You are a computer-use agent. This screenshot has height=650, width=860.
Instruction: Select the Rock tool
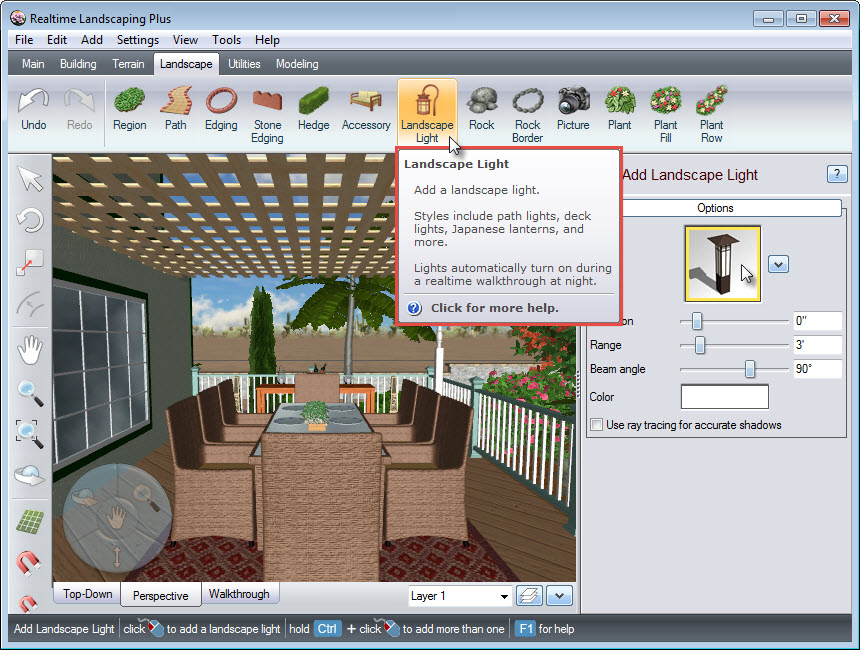pyautogui.click(x=482, y=110)
